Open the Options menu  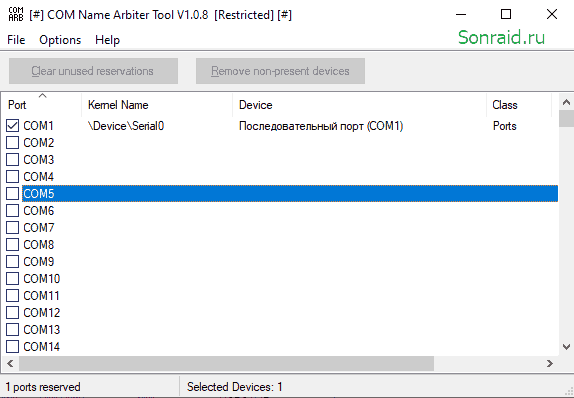coord(60,40)
